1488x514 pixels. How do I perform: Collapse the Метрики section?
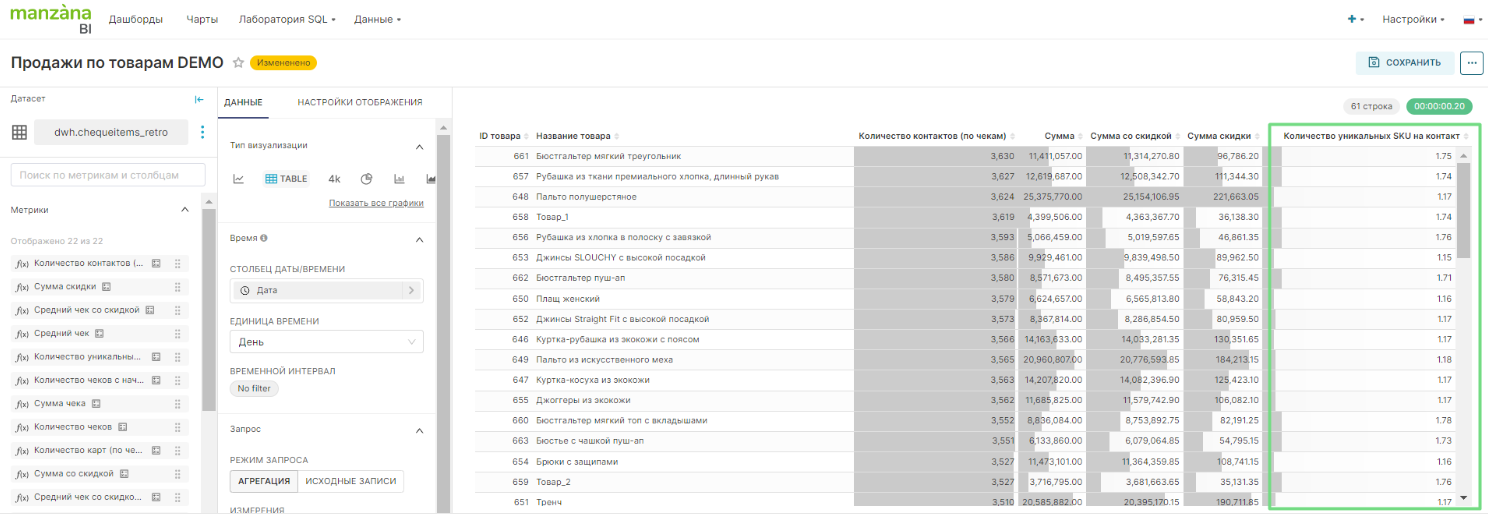[184, 210]
